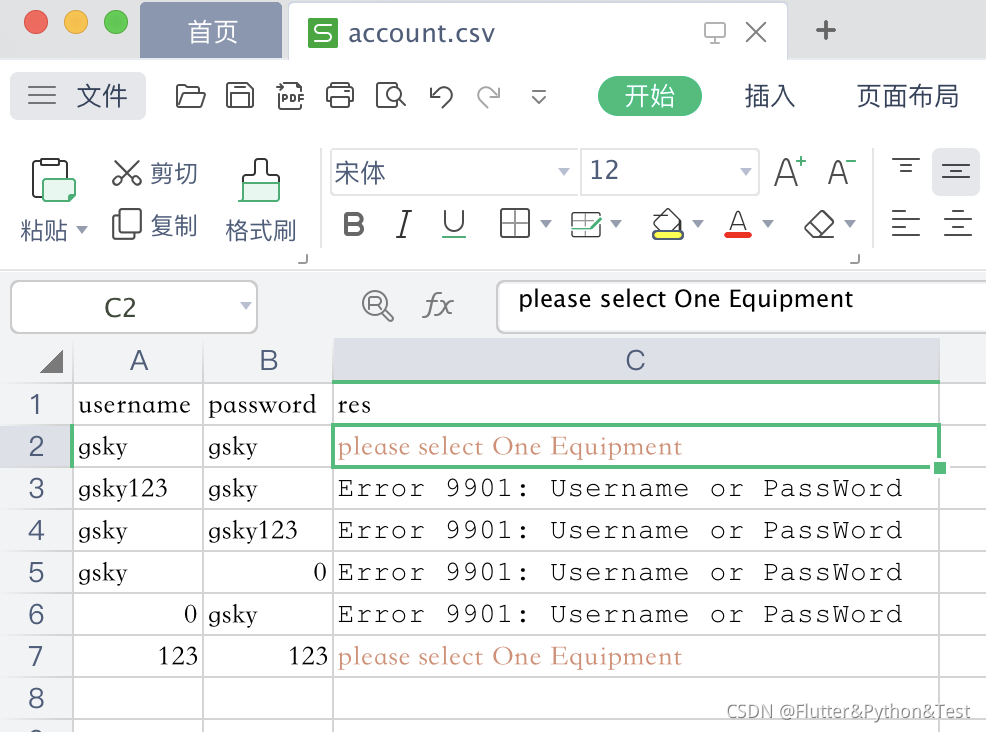Select row 5 header

(x=36, y=572)
